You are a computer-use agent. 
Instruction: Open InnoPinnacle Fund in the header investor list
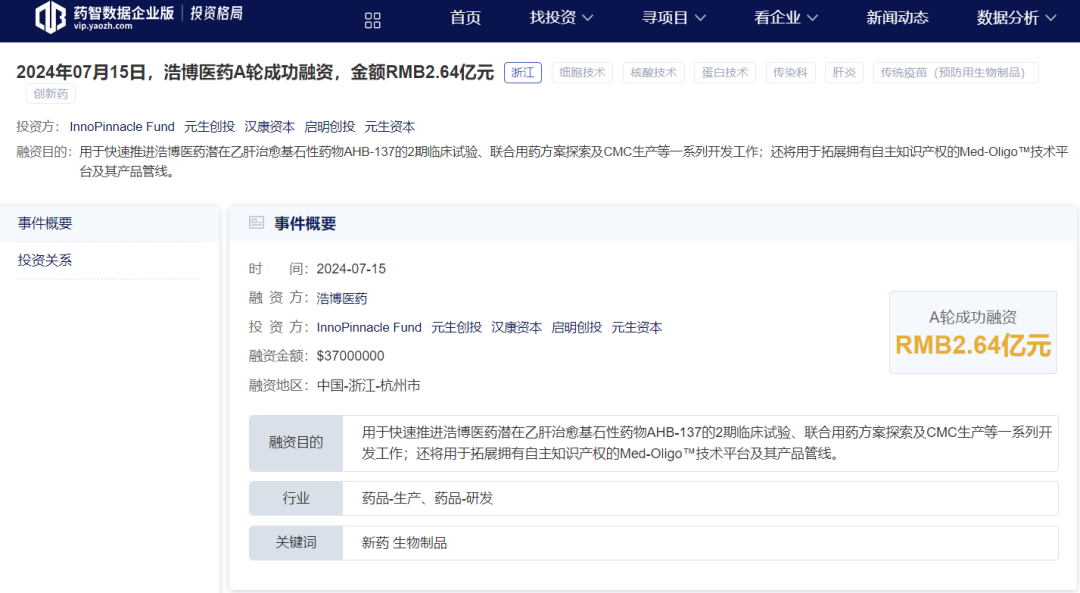click(x=122, y=127)
